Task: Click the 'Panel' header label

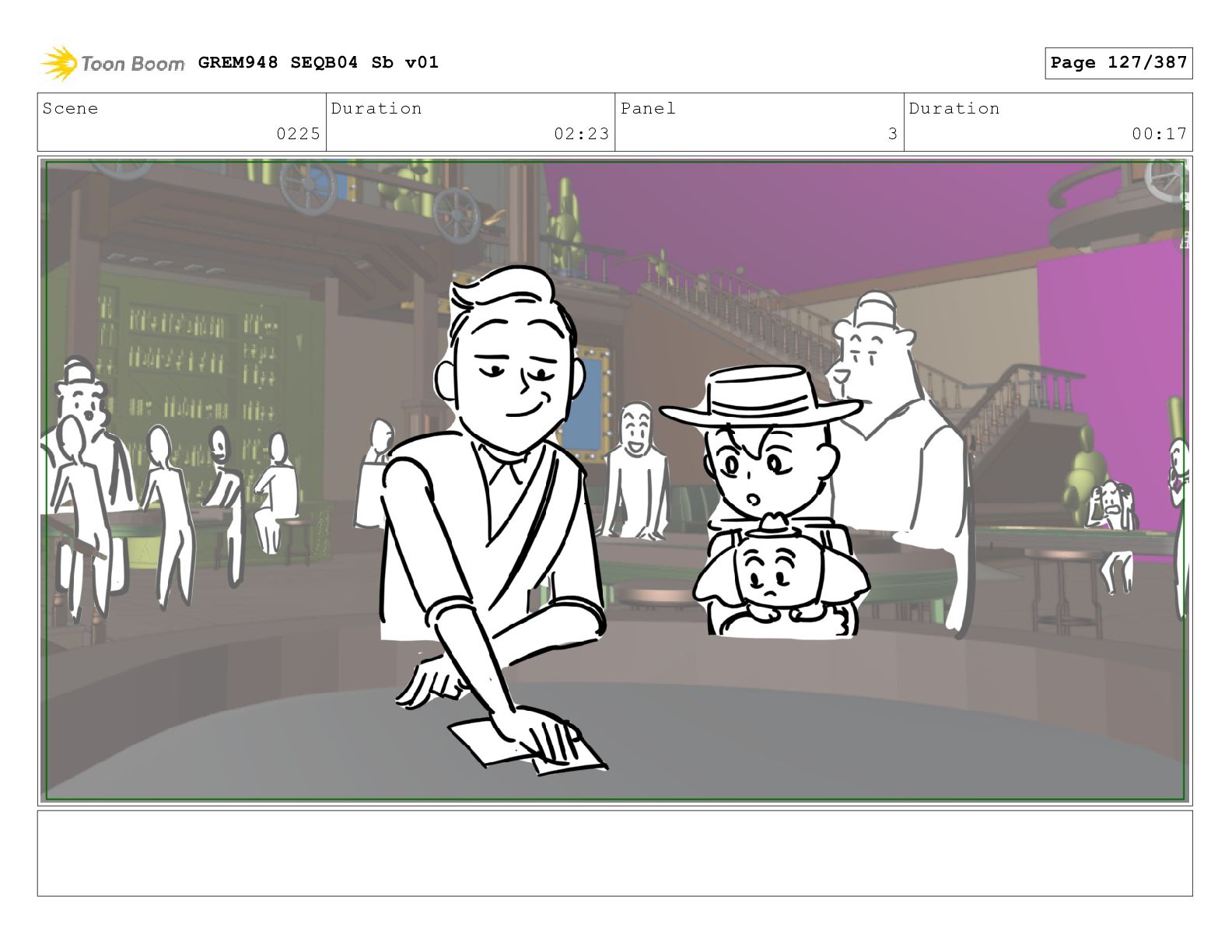Action: click(648, 108)
